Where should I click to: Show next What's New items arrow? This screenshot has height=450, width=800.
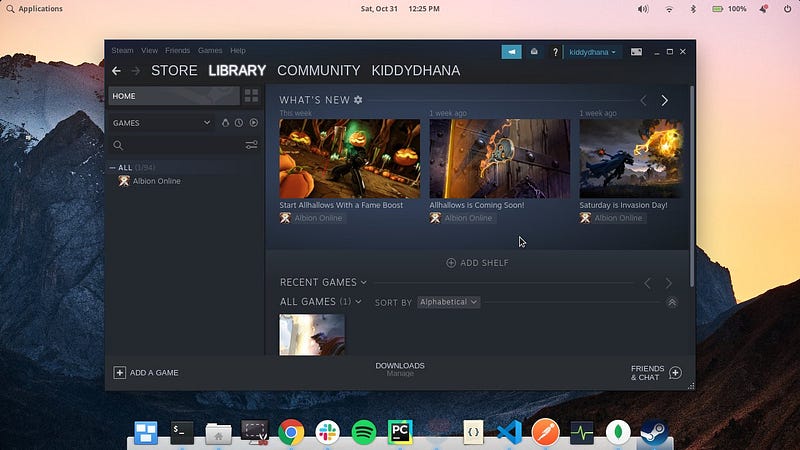coord(664,101)
